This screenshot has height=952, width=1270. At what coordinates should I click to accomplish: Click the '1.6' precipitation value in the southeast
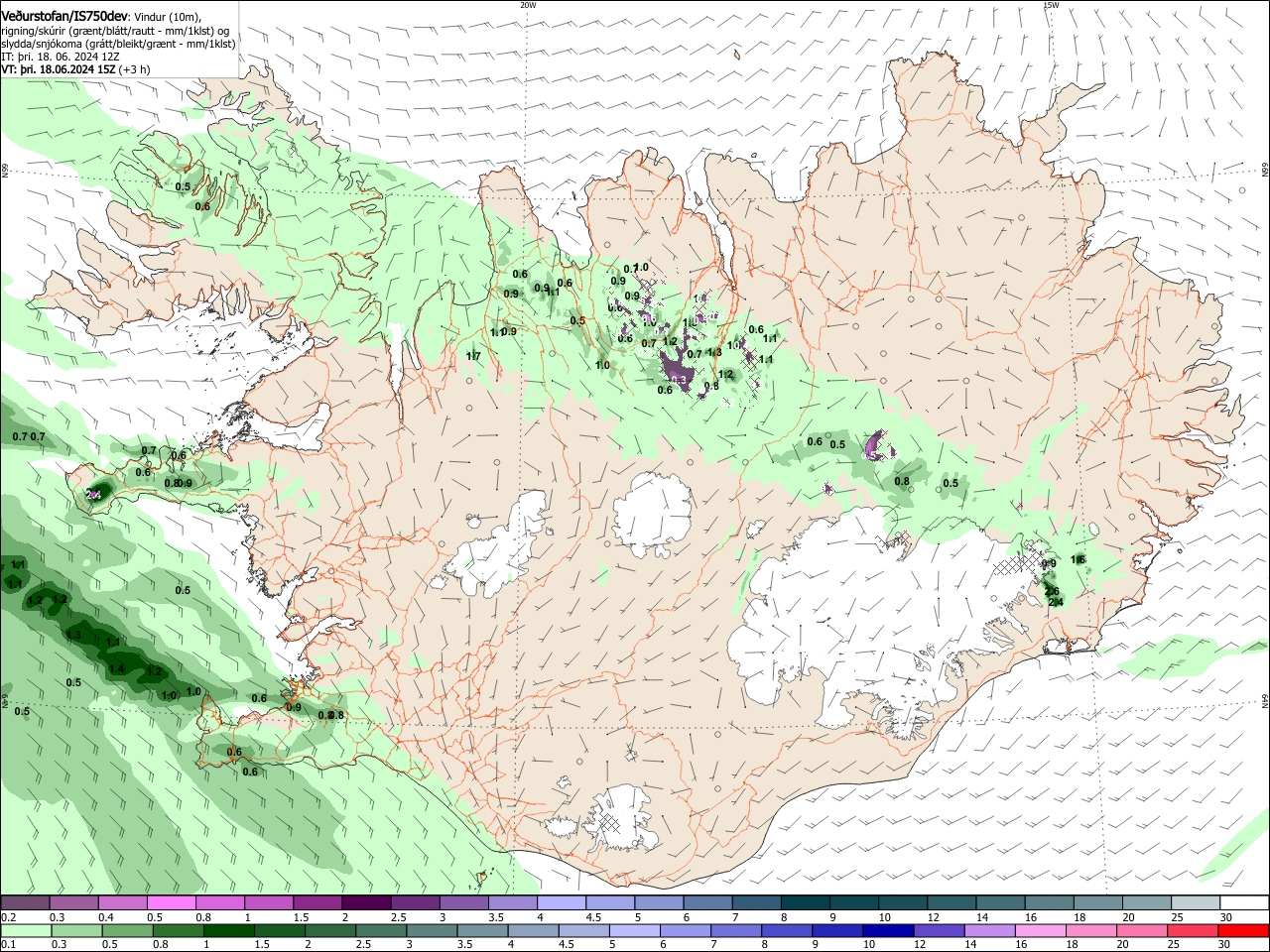point(1079,560)
